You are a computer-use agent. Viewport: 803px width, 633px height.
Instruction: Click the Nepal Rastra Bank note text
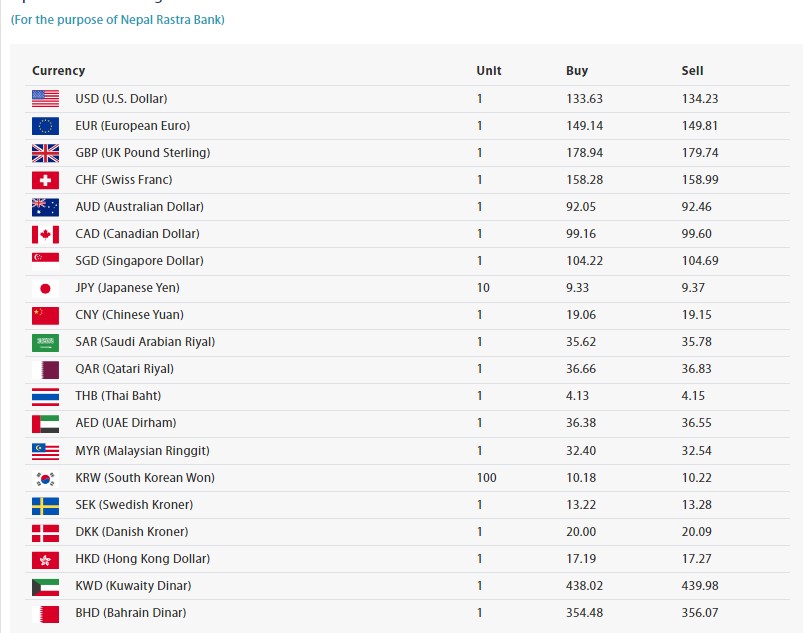118,20
